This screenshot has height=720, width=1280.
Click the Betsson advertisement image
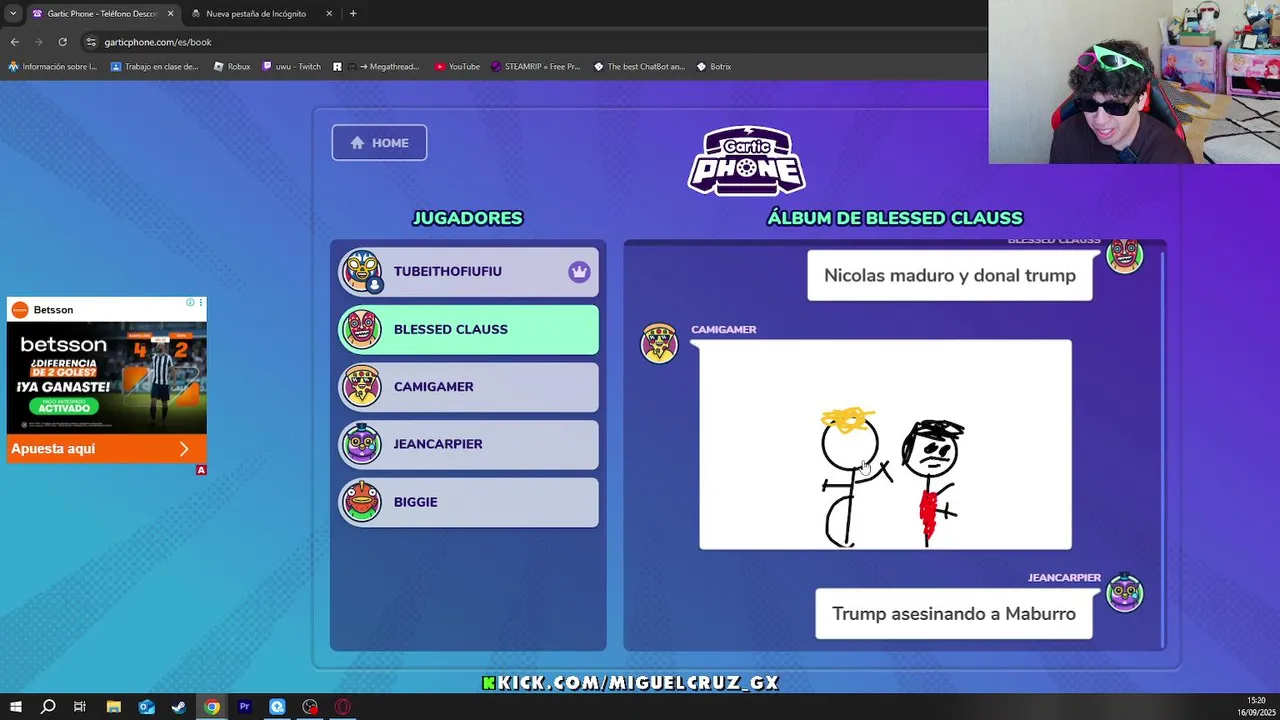tap(106, 378)
